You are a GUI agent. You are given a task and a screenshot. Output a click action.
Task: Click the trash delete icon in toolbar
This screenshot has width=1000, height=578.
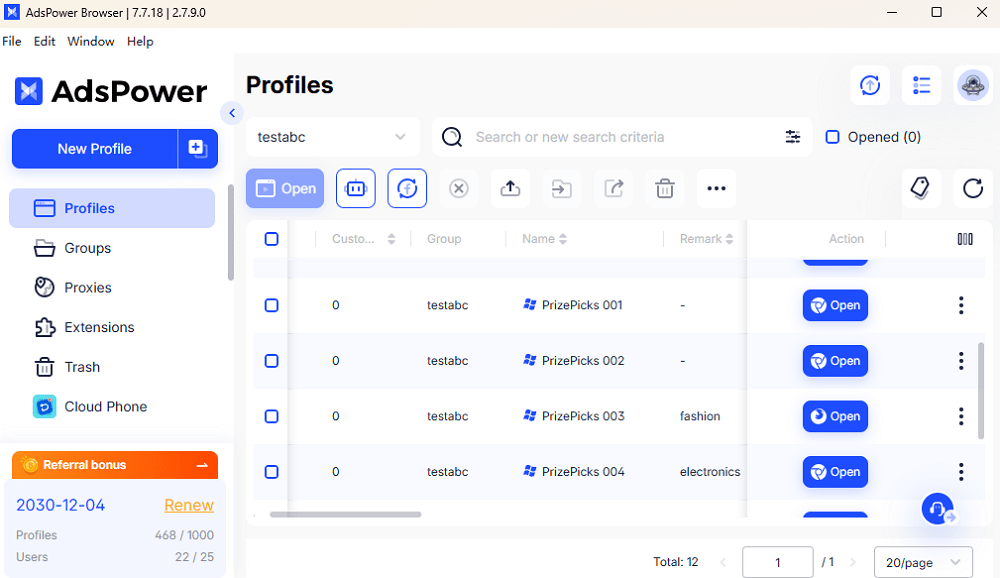[x=664, y=188]
